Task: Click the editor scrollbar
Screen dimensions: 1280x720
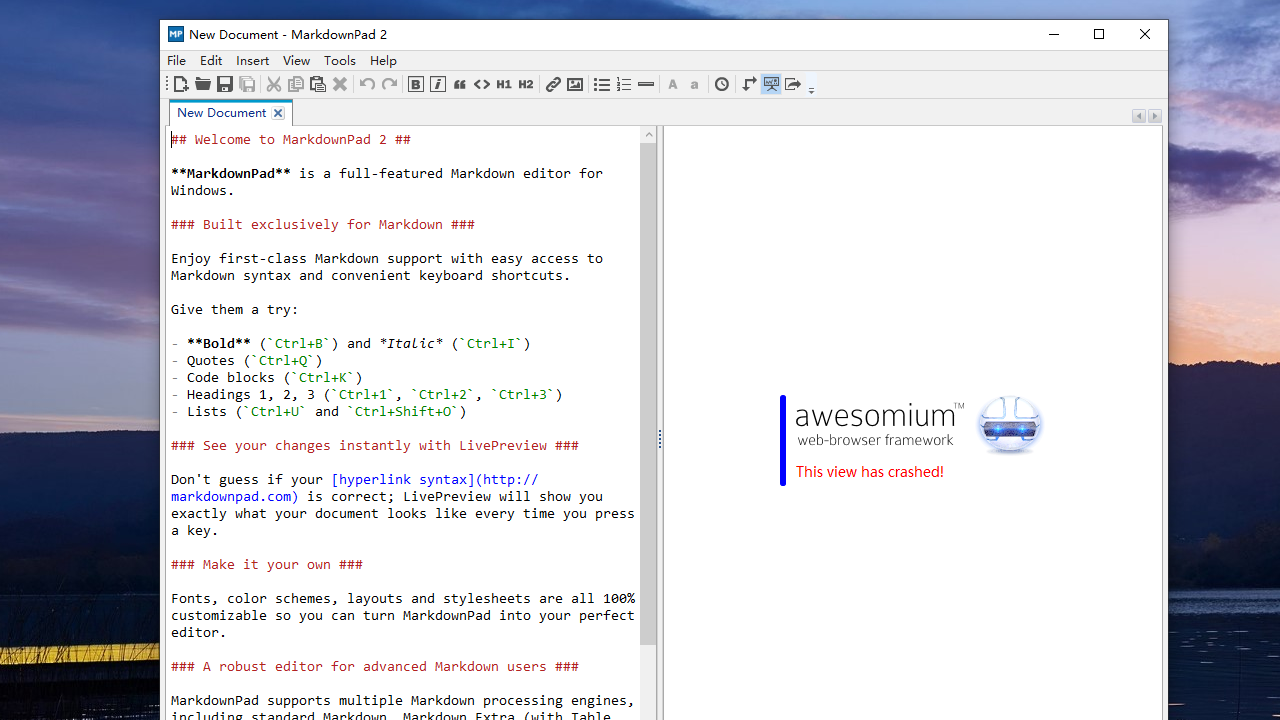Action: (648, 400)
